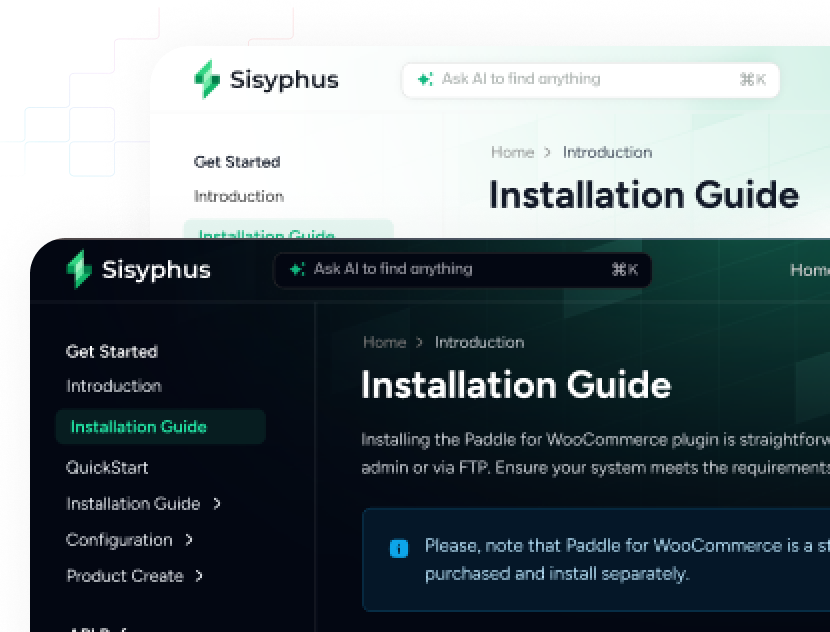Screen dimensions: 830x632
Task: Click the Sisyphus wordmark in dark window
Action: [x=156, y=270]
